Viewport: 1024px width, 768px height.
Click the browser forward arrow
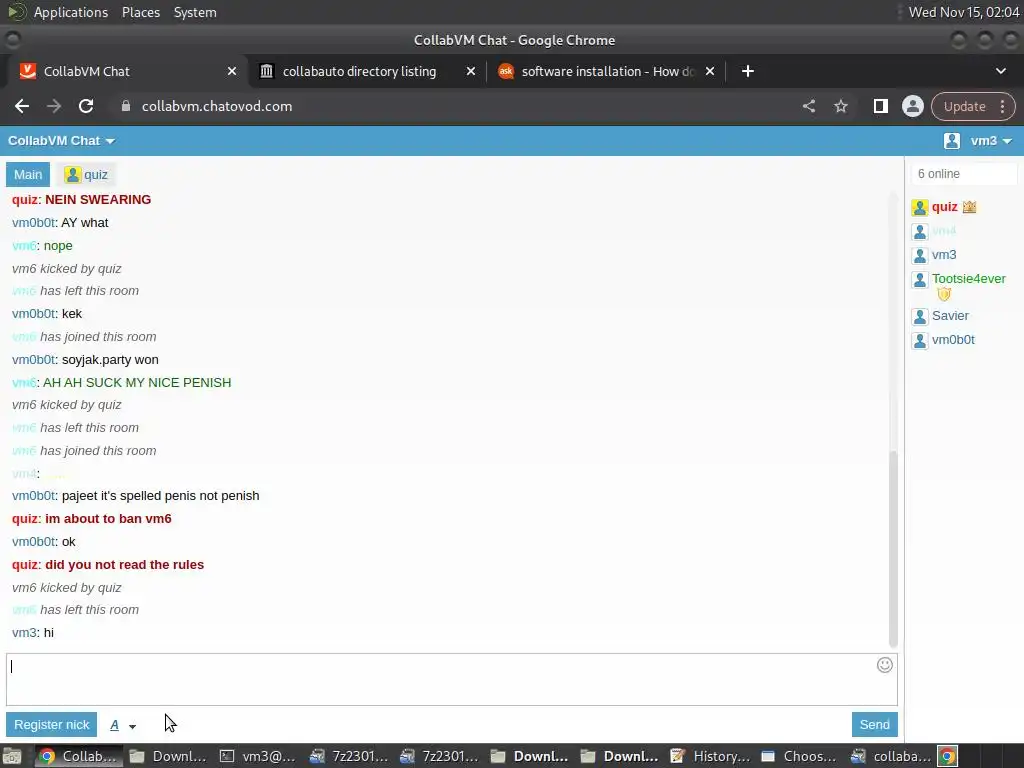tap(54, 106)
